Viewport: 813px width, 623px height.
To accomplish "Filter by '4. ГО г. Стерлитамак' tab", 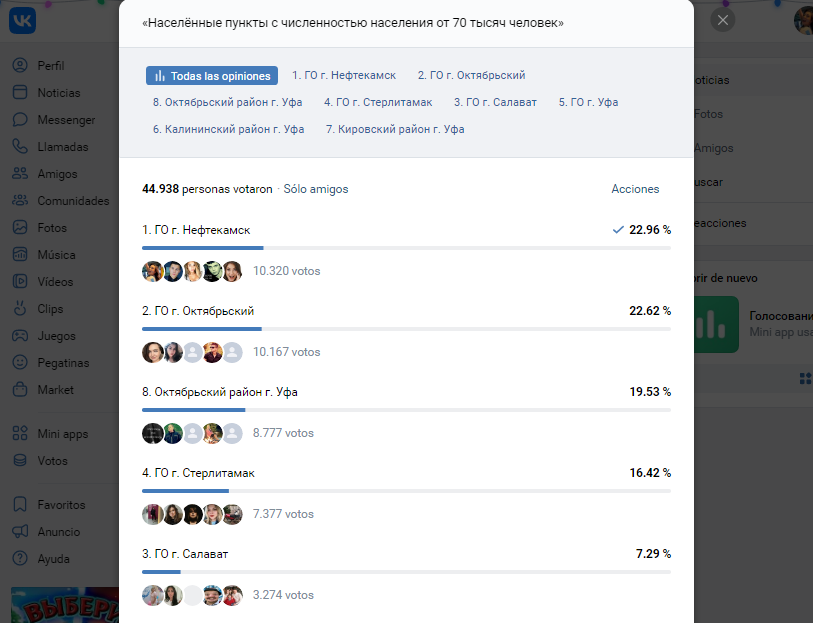I will click(380, 102).
